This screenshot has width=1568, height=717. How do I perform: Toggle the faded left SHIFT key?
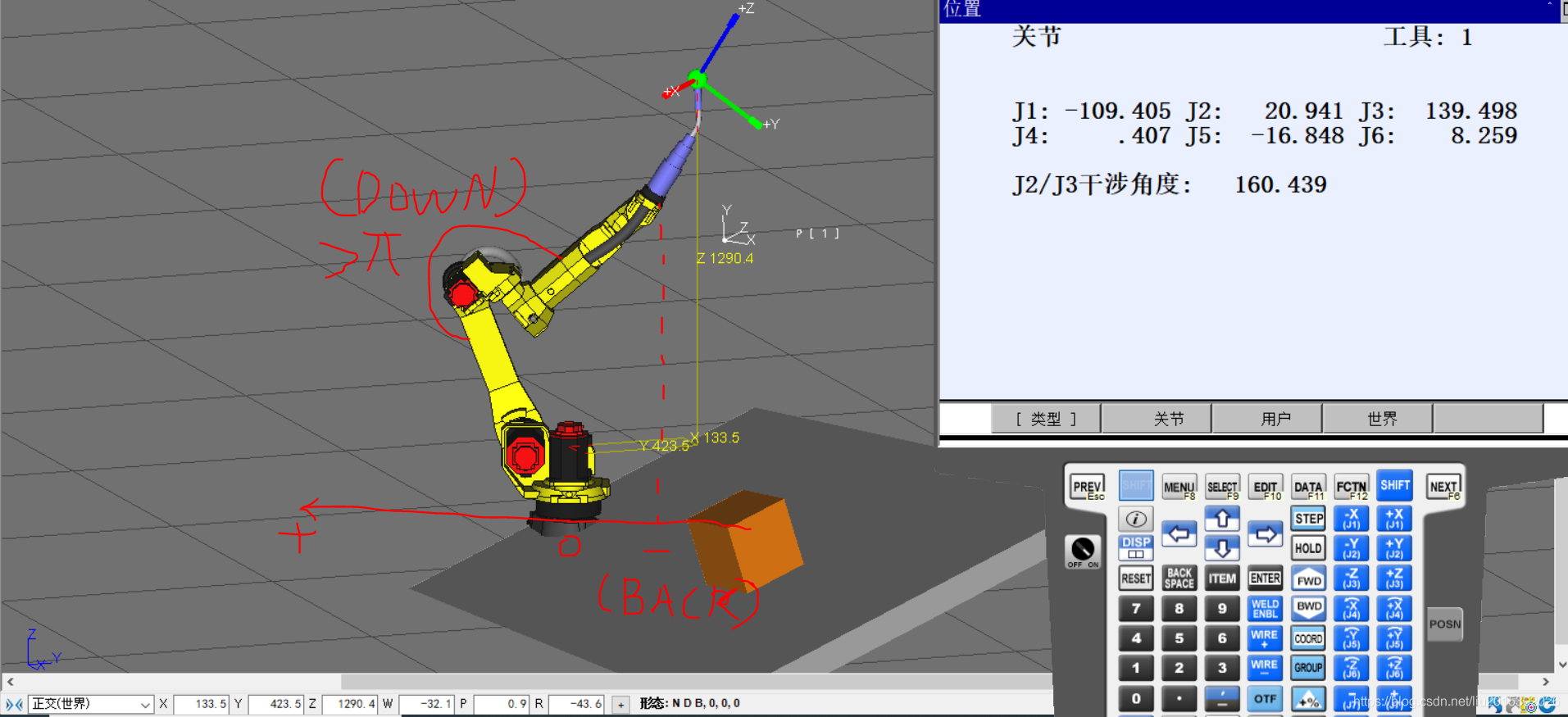tap(1136, 485)
